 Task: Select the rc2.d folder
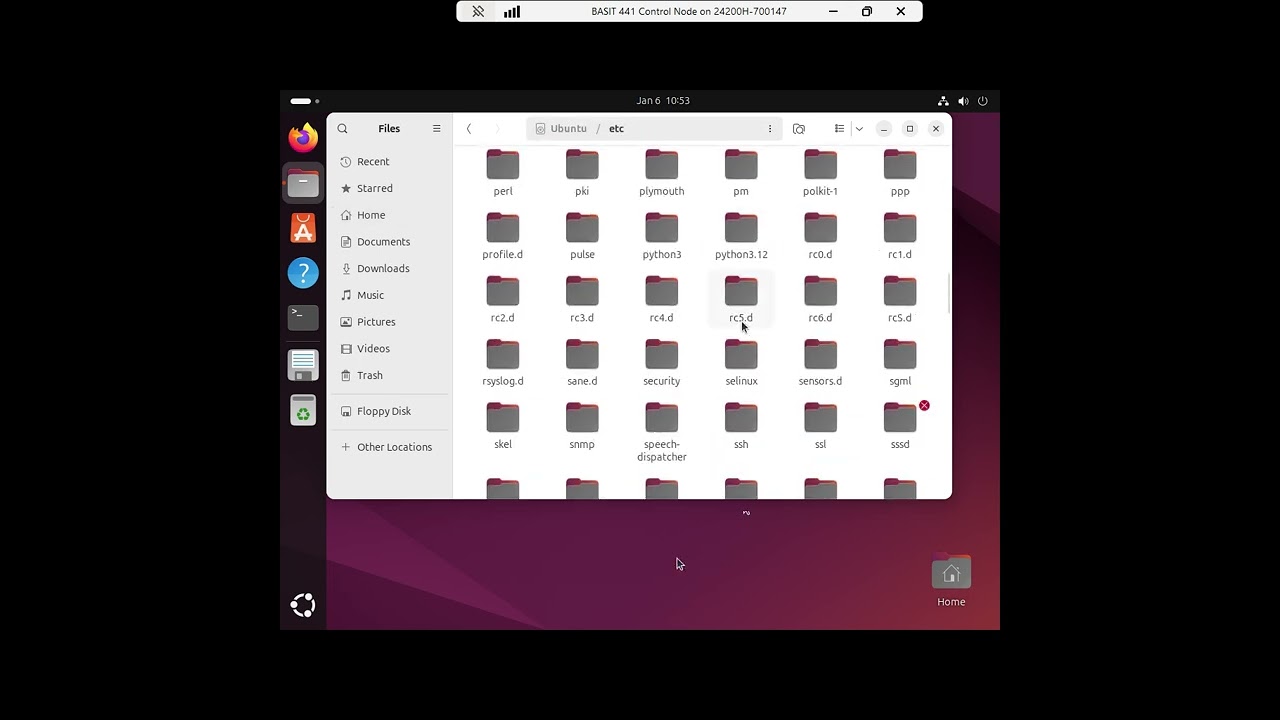503,299
